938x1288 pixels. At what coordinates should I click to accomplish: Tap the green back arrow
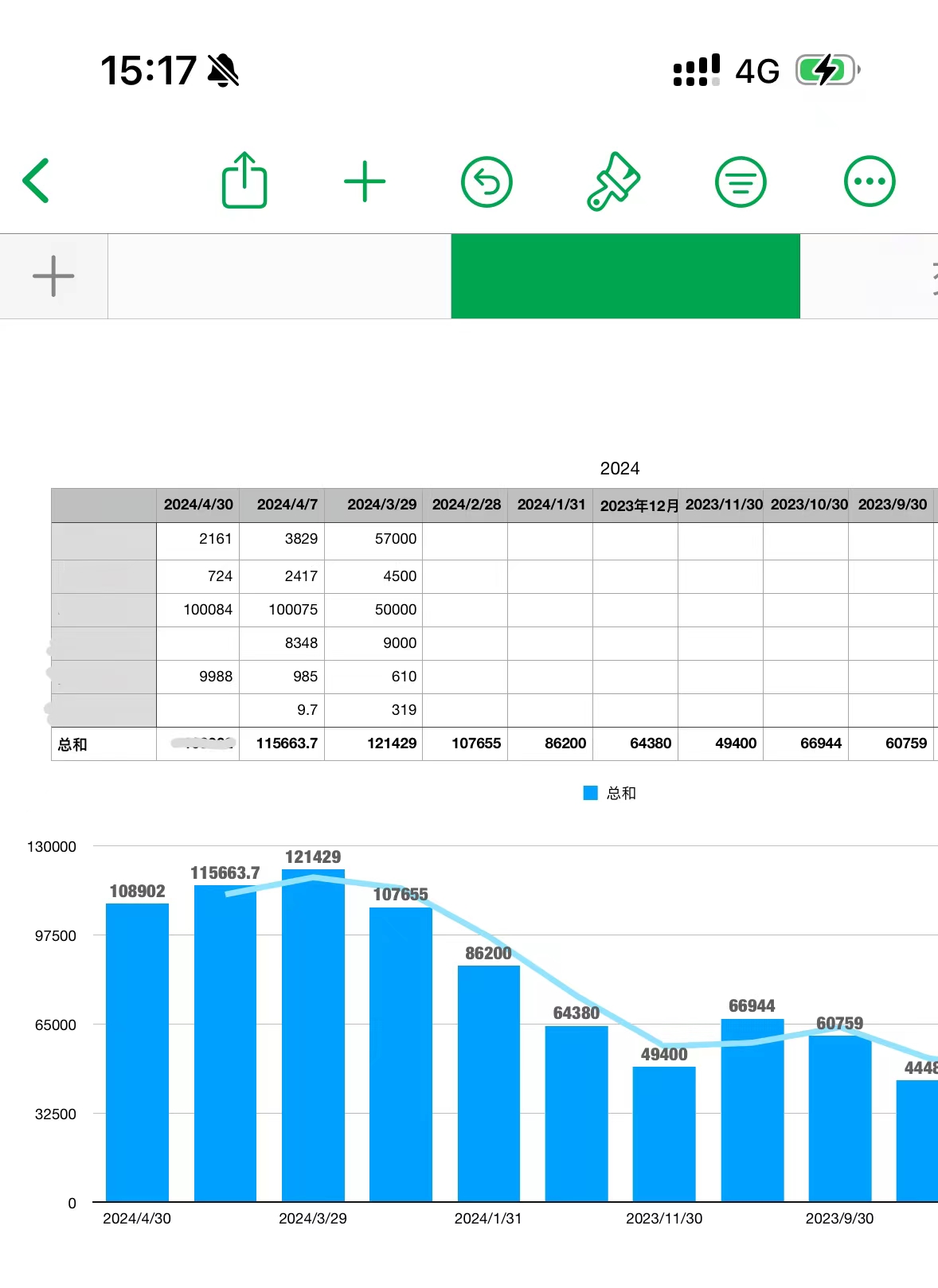pyautogui.click(x=37, y=181)
